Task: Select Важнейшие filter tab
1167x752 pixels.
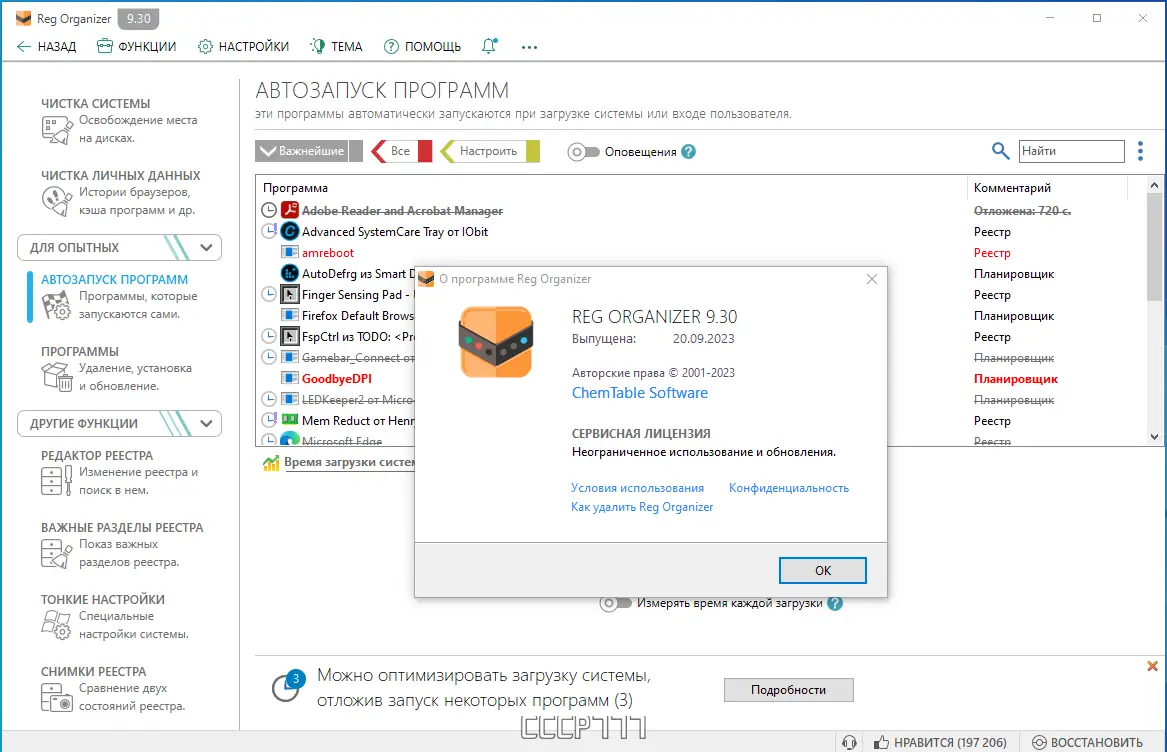Action: [x=309, y=151]
